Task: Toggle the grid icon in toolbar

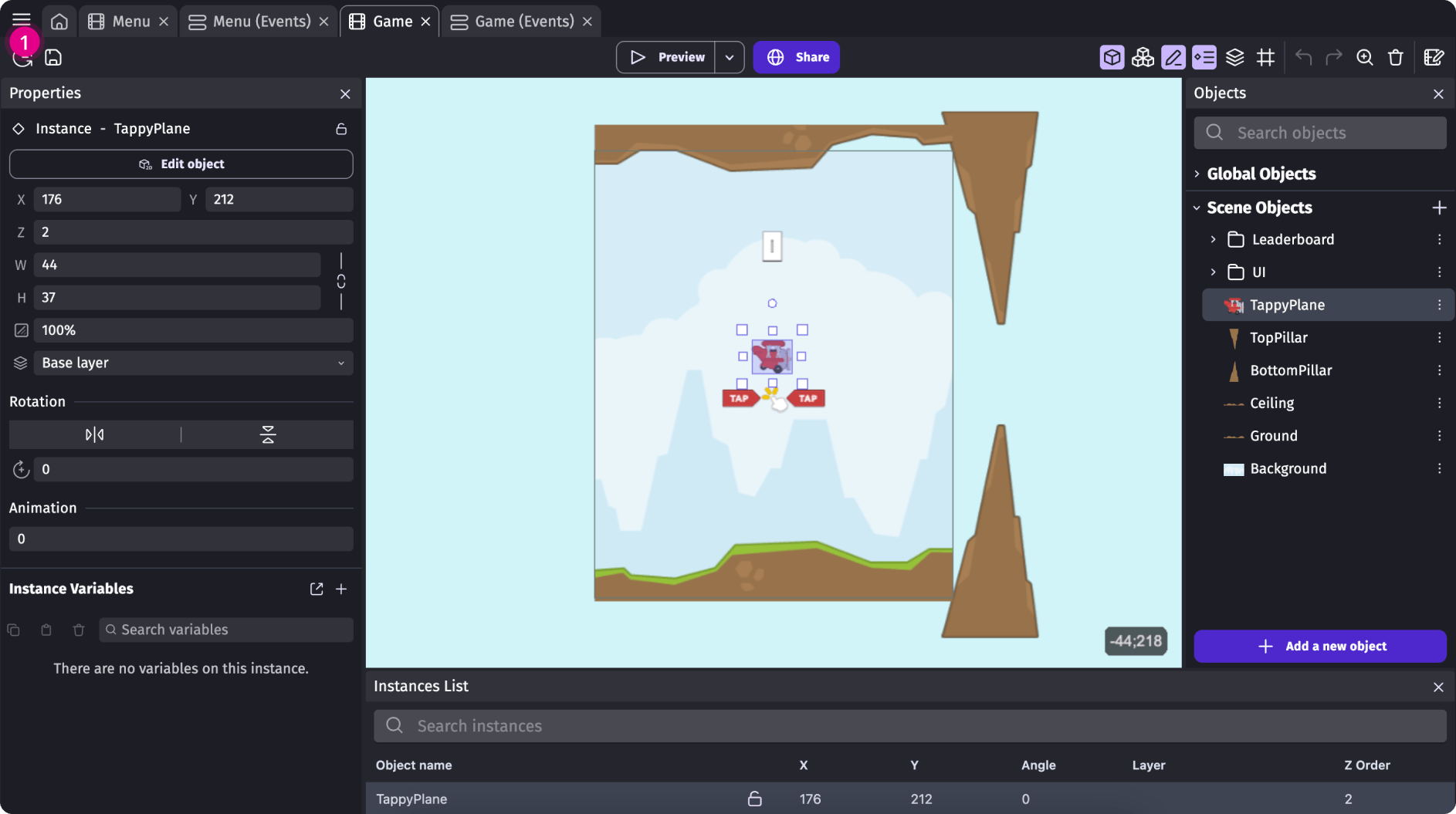Action: pos(1265,57)
